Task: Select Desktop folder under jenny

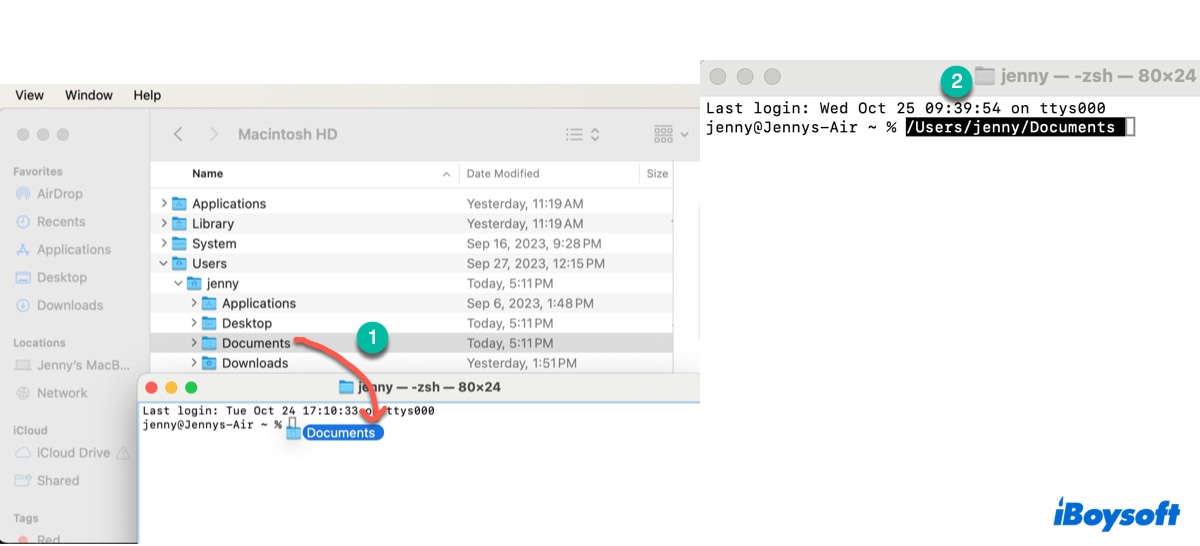Action: pyautogui.click(x=247, y=323)
